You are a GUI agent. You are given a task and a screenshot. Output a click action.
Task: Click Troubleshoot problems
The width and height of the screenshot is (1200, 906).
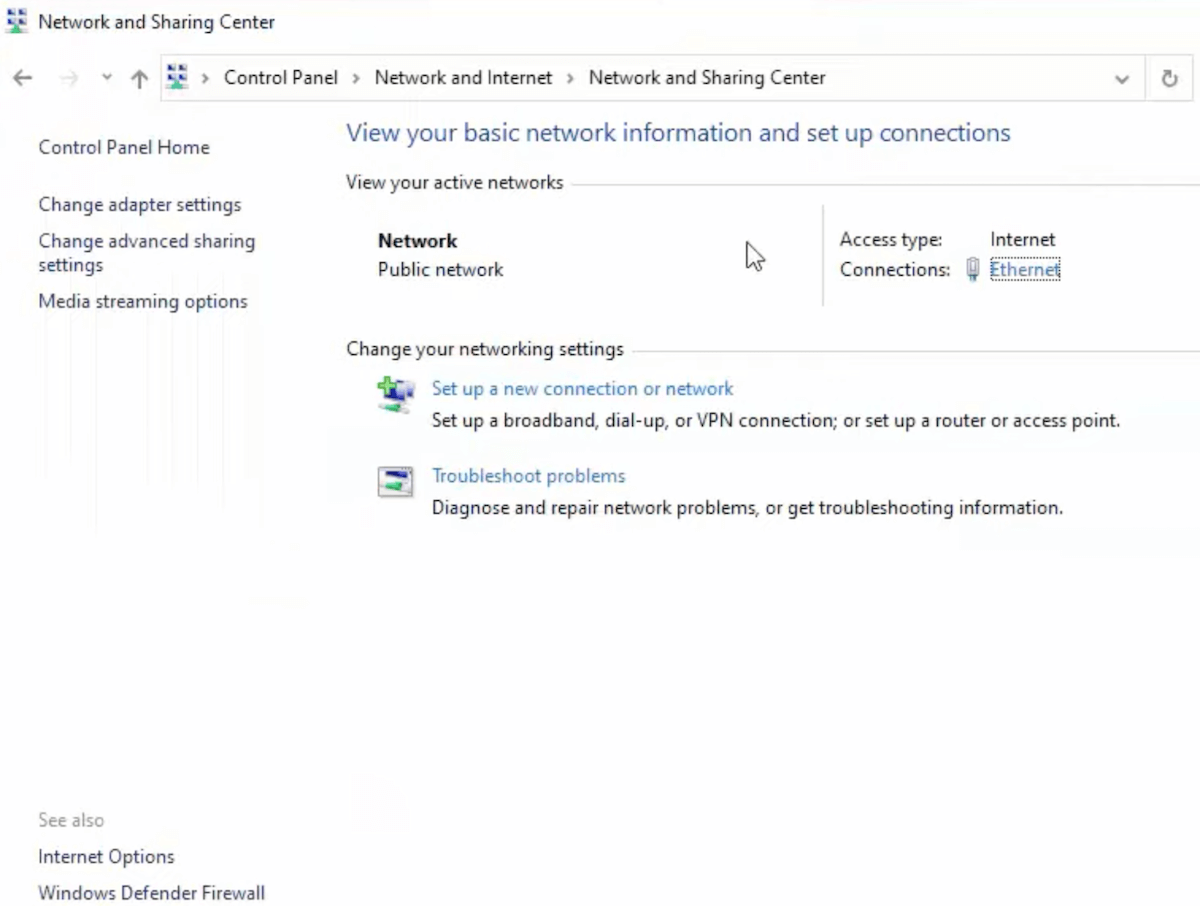click(x=528, y=476)
